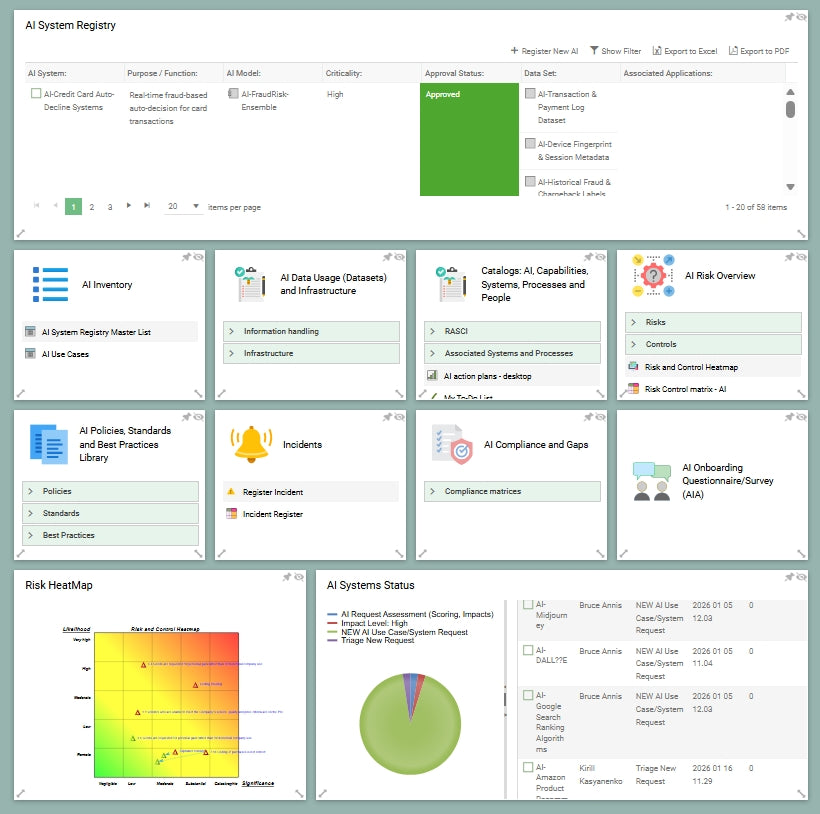This screenshot has height=814, width=820.
Task: Click the AI Onboarding Questionnaire people icon
Action: 652,481
